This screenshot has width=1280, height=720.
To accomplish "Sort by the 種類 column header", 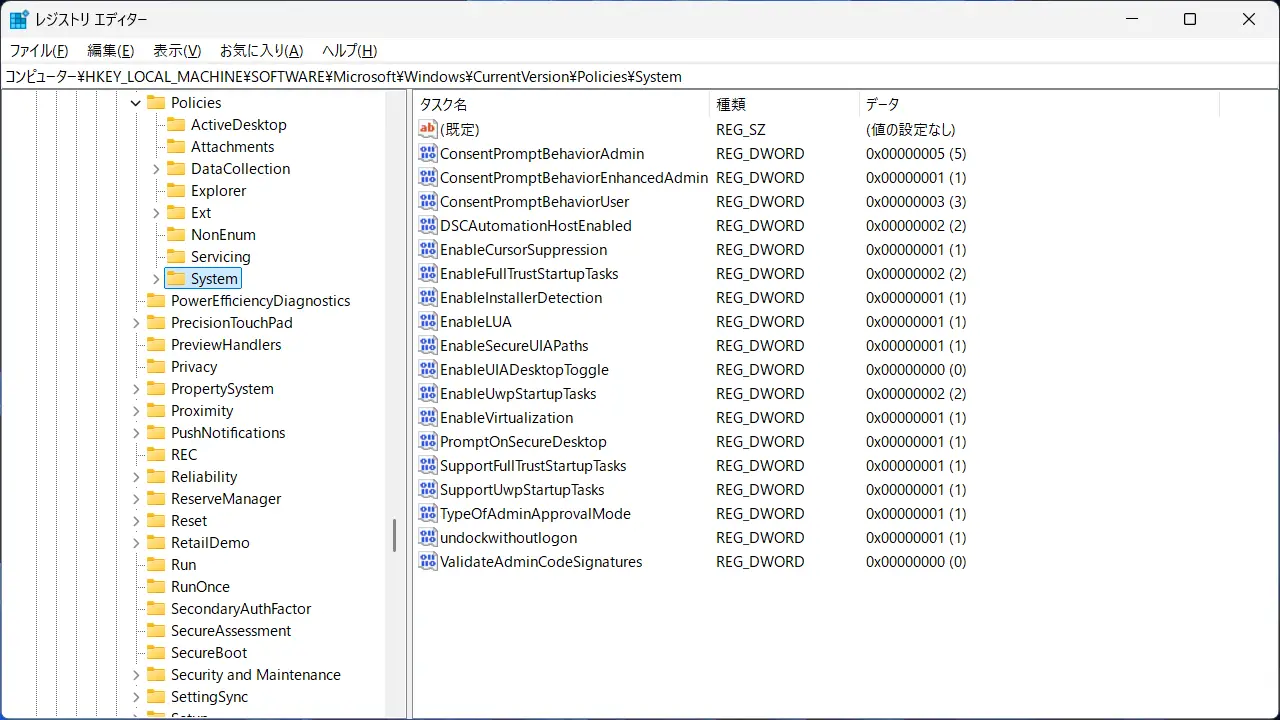I will click(x=785, y=104).
